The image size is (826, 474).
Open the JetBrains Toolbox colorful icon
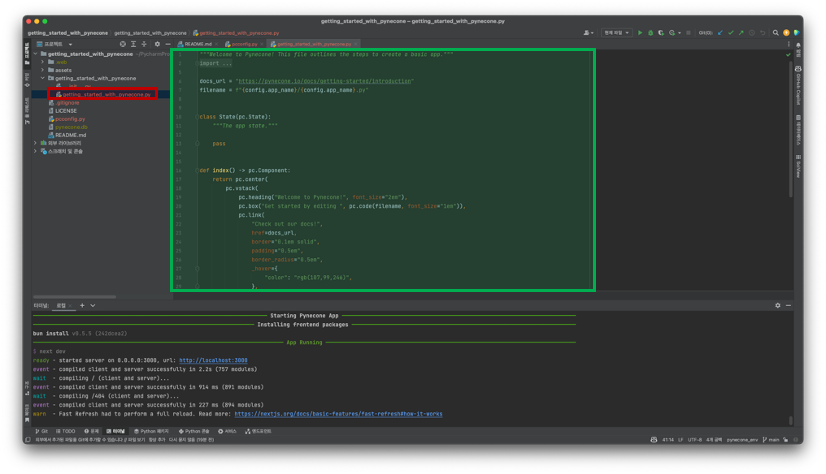coord(796,33)
